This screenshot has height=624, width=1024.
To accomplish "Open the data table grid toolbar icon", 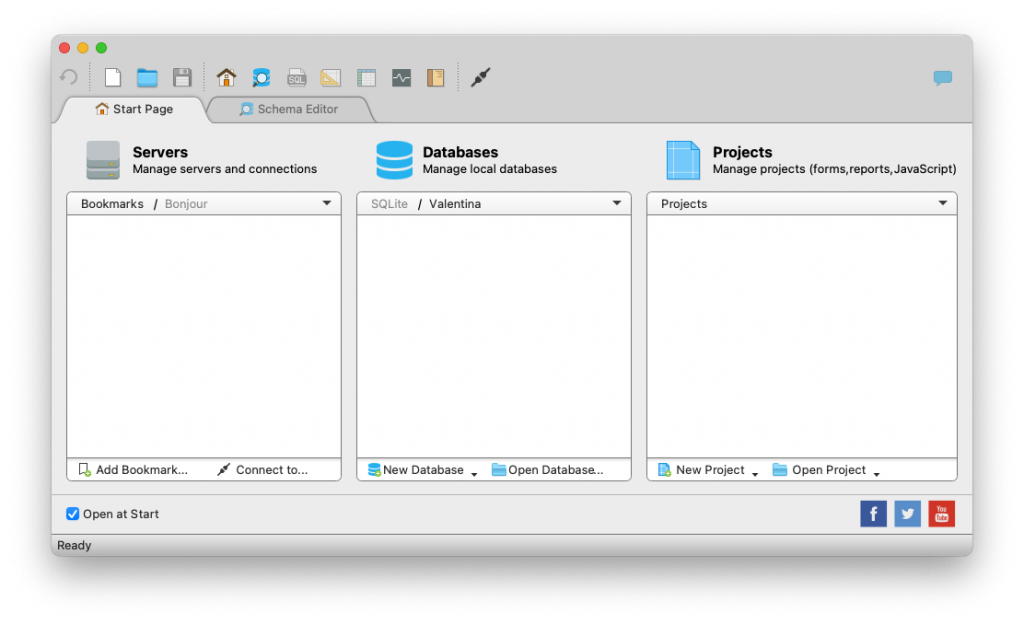I will click(366, 78).
